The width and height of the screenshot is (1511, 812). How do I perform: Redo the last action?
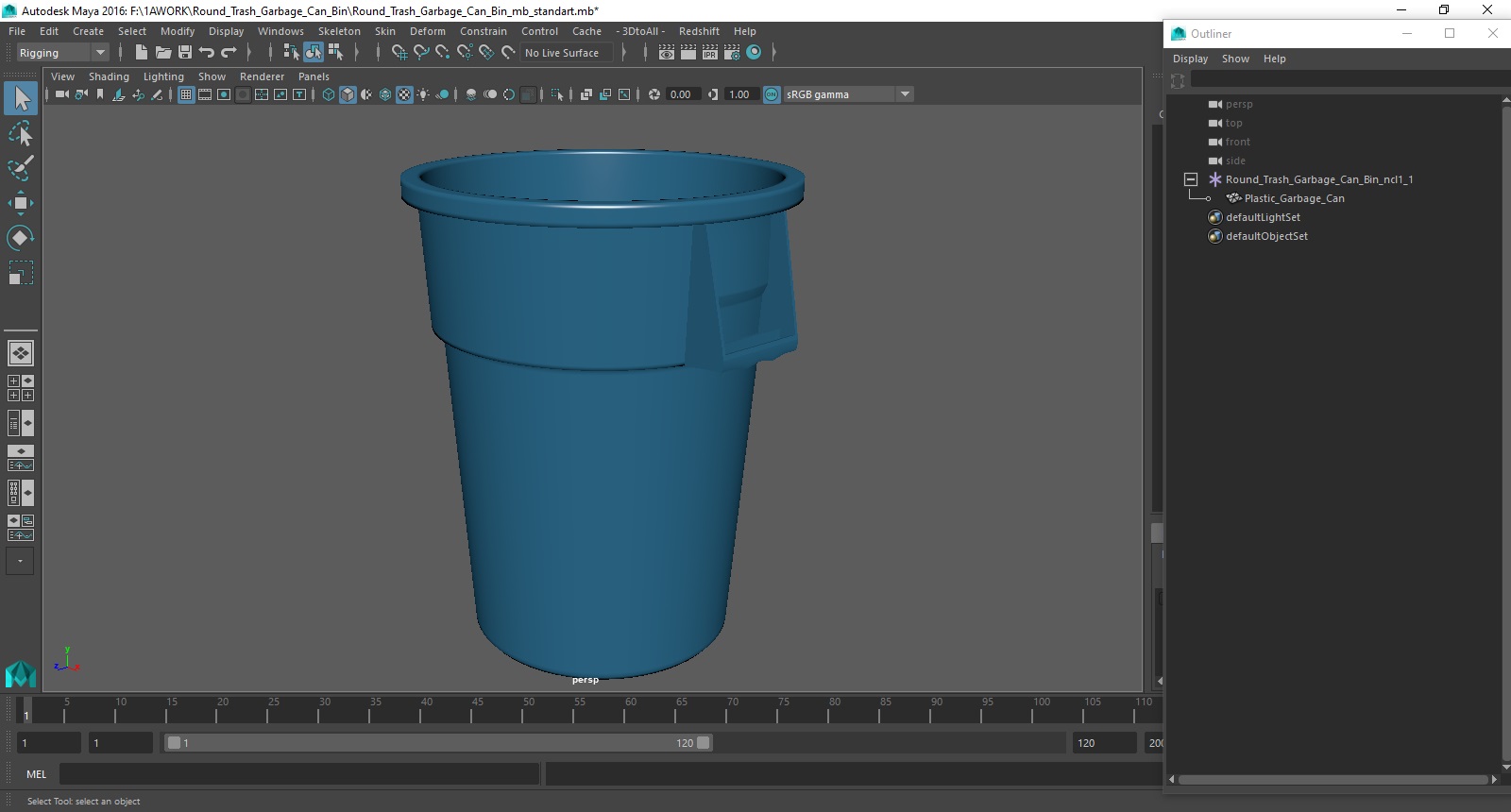pos(229,53)
